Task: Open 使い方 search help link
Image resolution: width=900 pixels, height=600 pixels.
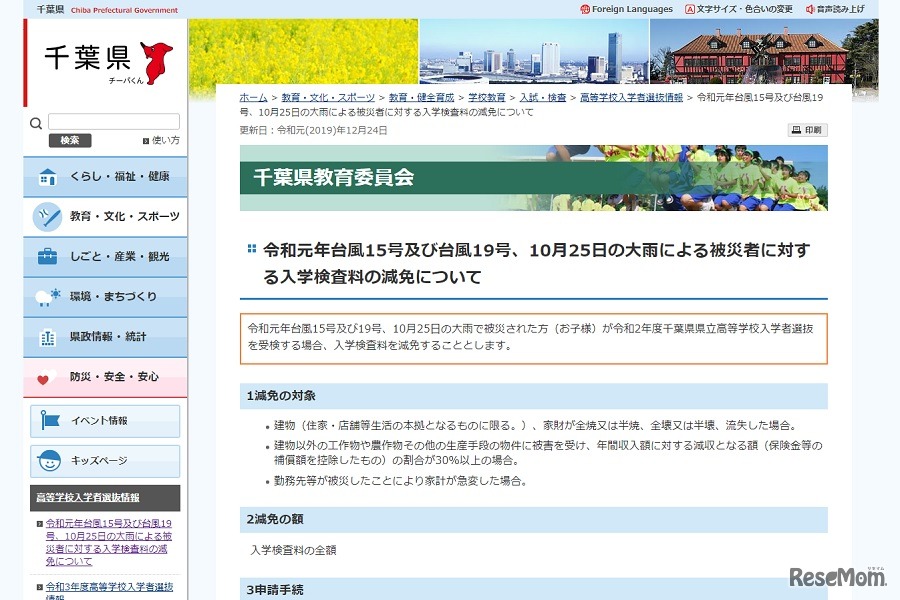Action: tap(165, 141)
